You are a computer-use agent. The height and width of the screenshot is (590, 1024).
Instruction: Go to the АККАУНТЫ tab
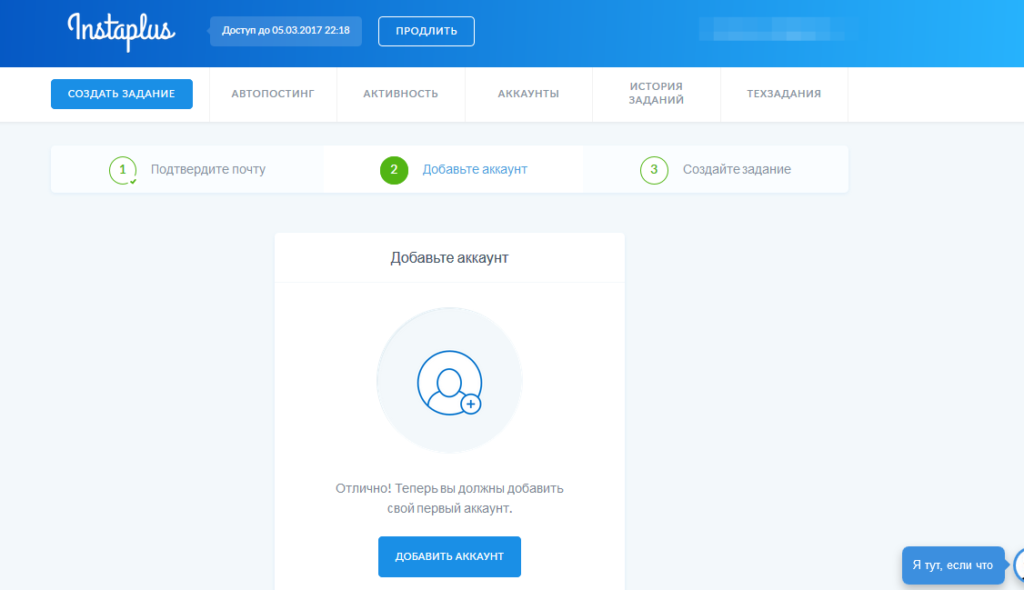pos(528,94)
